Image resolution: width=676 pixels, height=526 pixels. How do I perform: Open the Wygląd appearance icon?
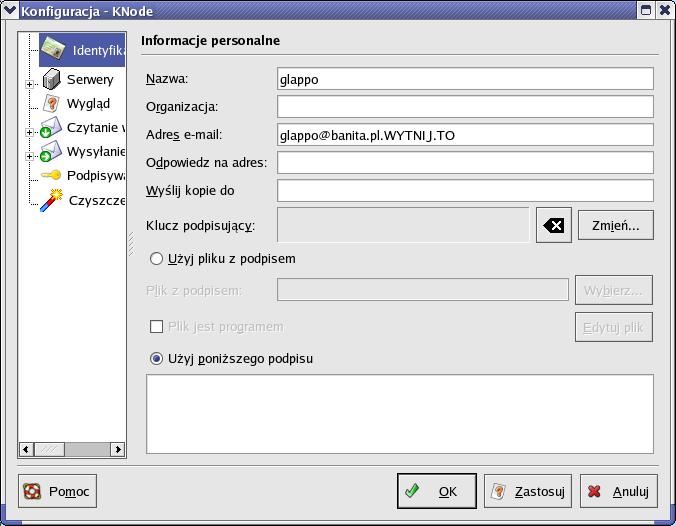click(52, 104)
